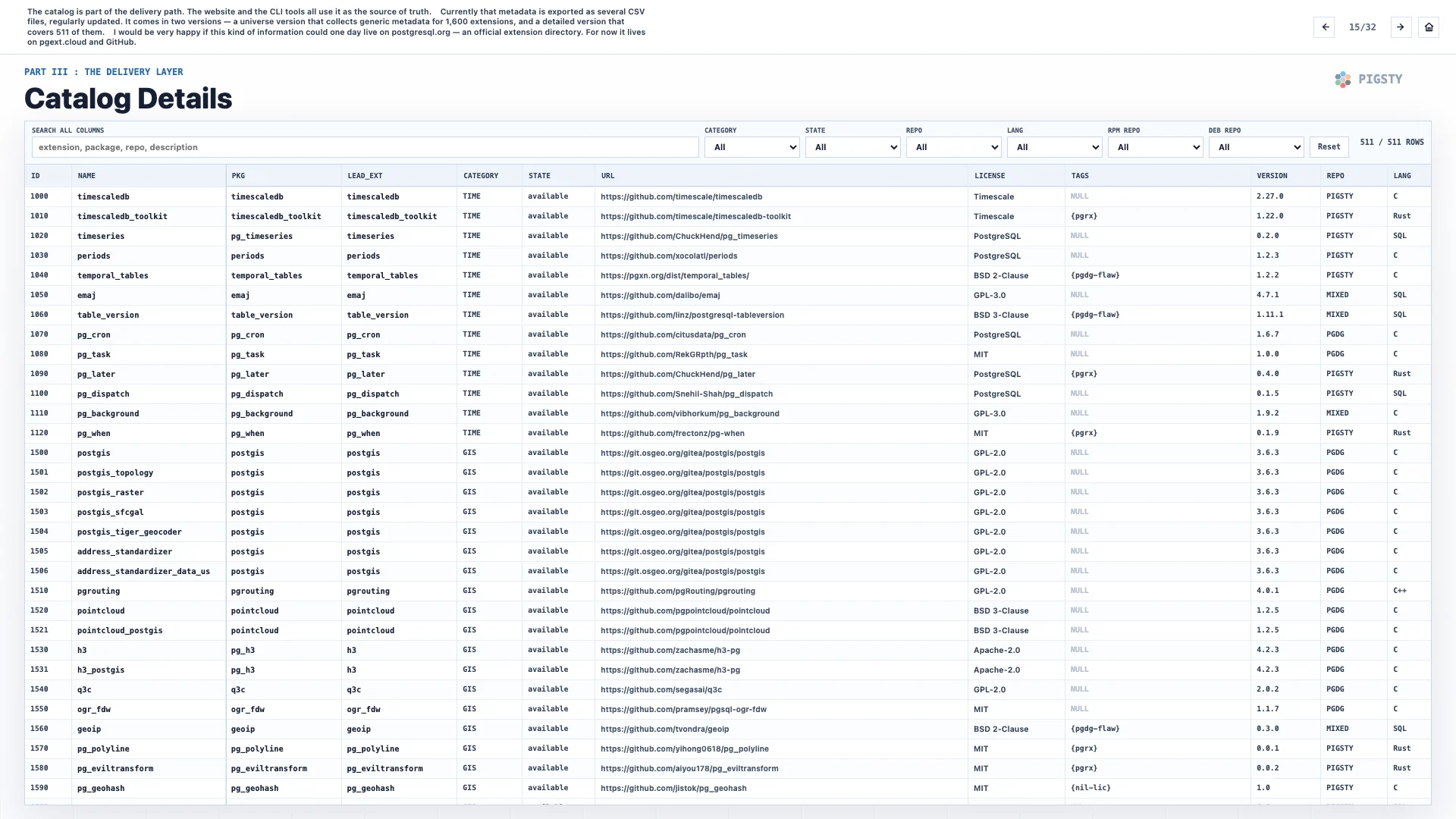Click the 15/32 slide counter
Screen dimensions: 1456x819
coord(1362,27)
